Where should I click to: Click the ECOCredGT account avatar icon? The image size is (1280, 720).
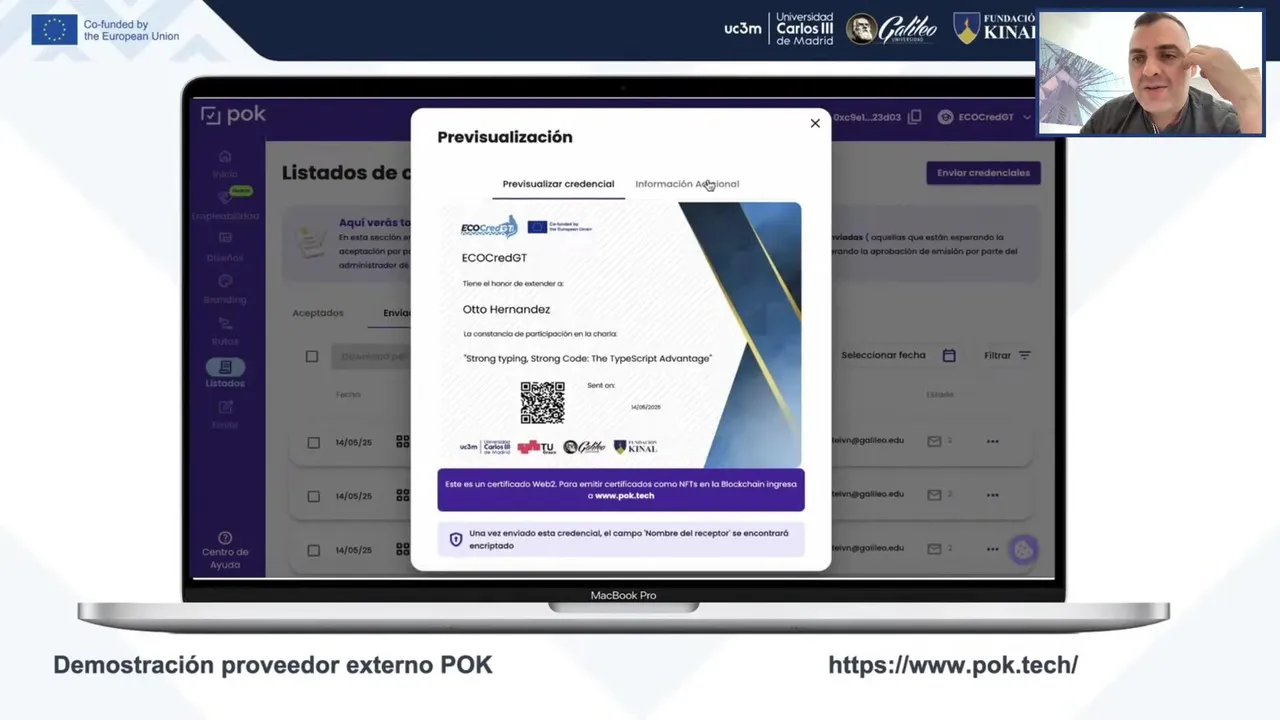tap(945, 117)
